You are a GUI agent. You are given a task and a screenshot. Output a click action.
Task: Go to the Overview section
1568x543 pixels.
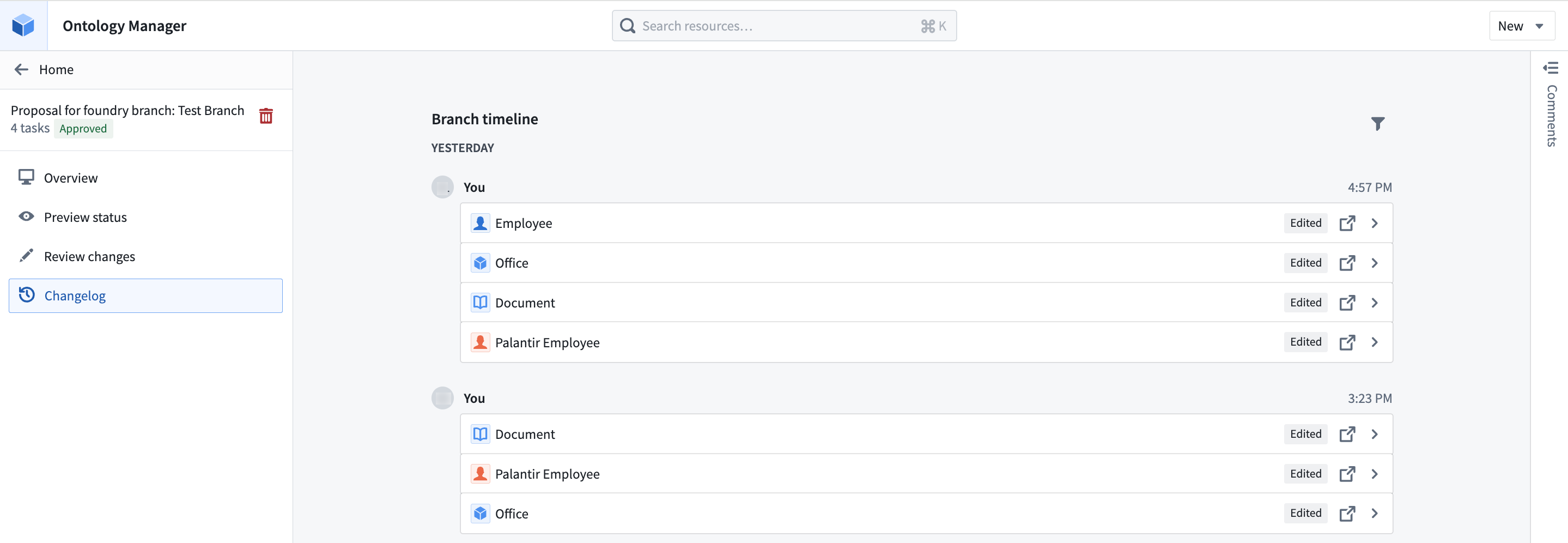[71, 178]
